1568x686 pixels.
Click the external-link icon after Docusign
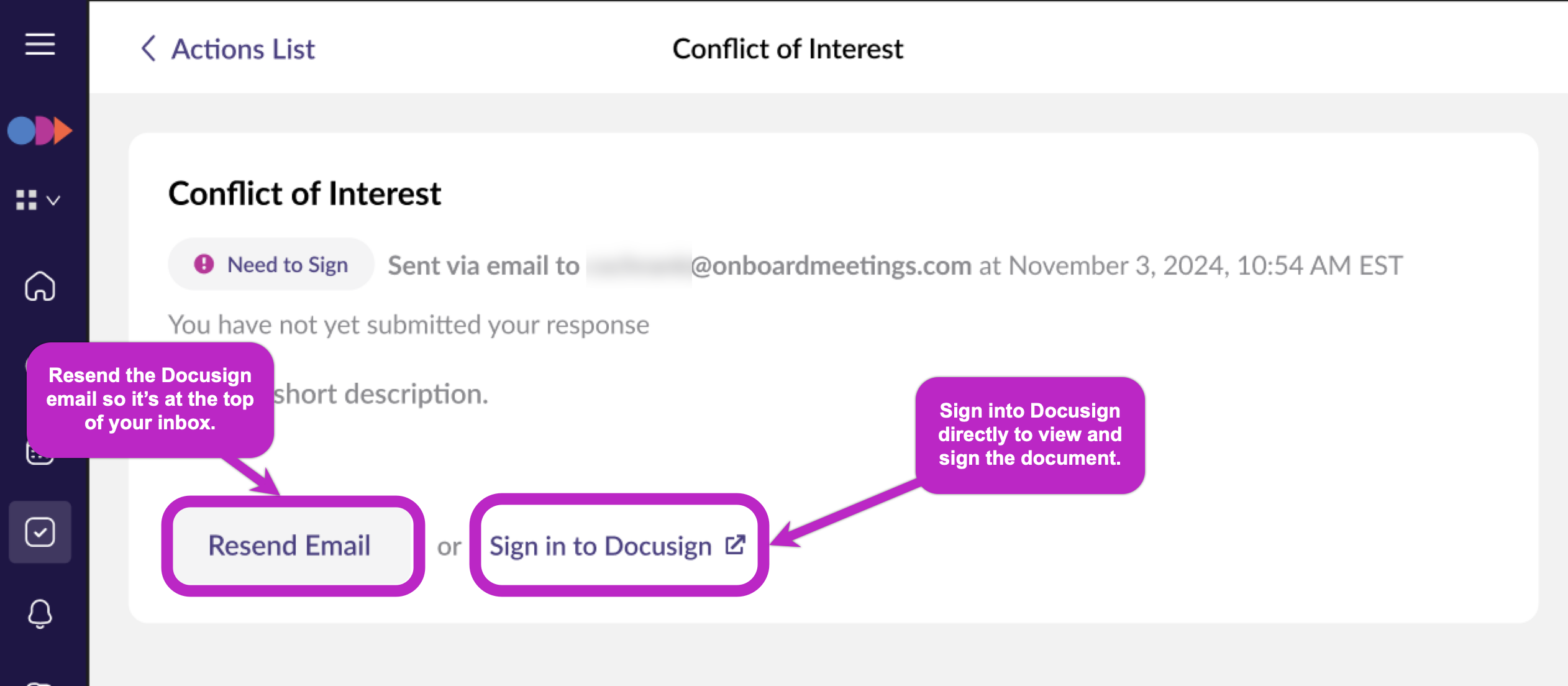[x=735, y=545]
